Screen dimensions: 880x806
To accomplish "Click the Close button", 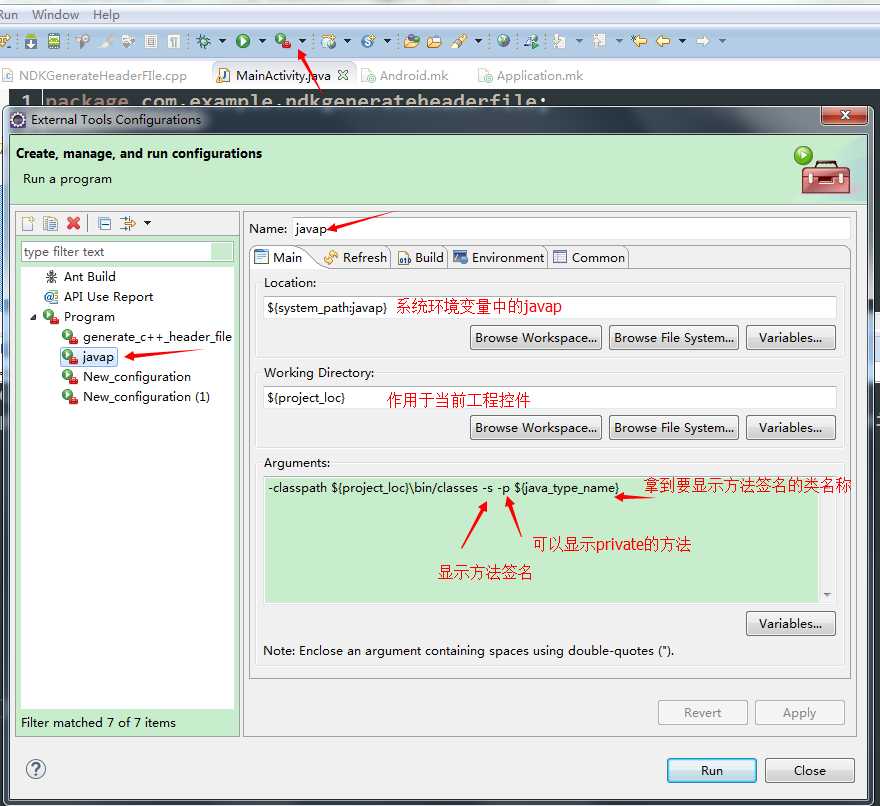I will coord(809,771).
